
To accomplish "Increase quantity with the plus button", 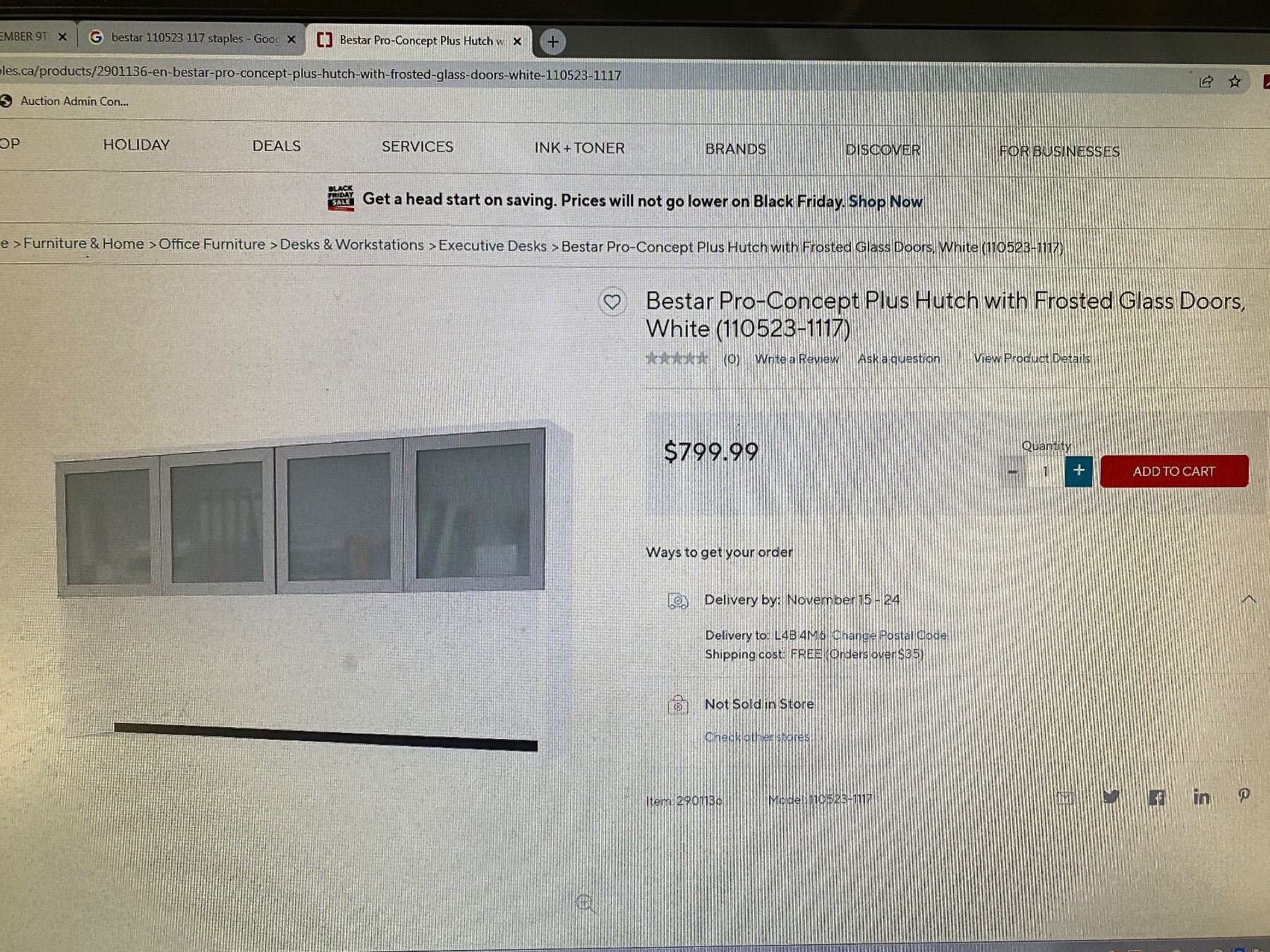I will click(x=1079, y=470).
